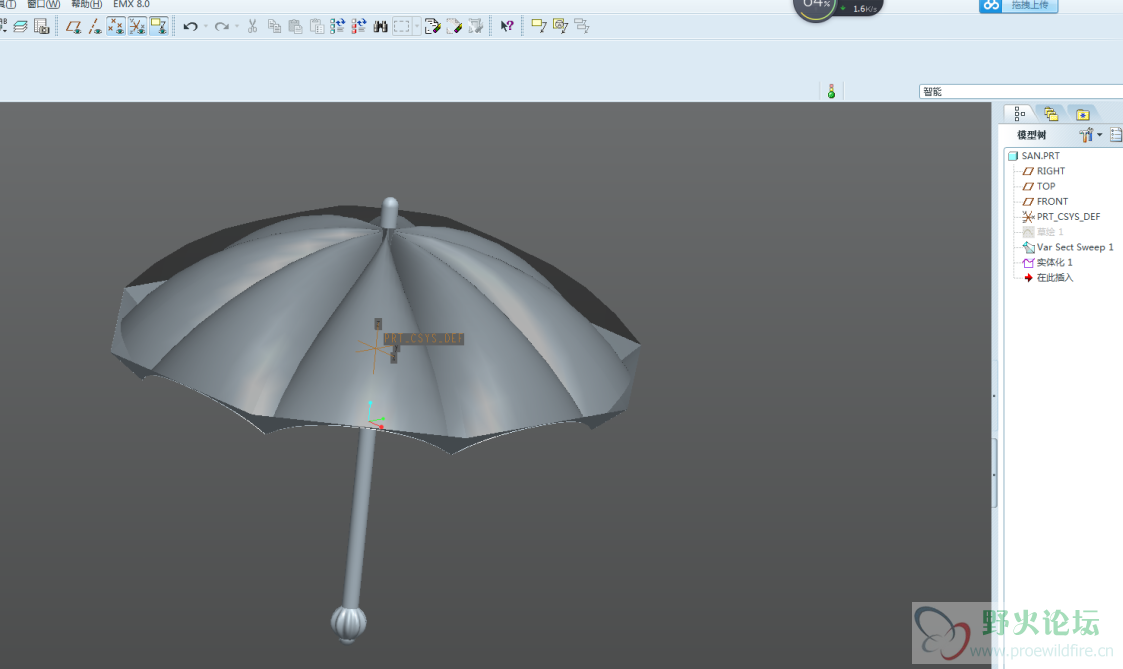Image resolution: width=1123 pixels, height=669 pixels.
Task: Toggle coordinate system display
Action: (137, 27)
